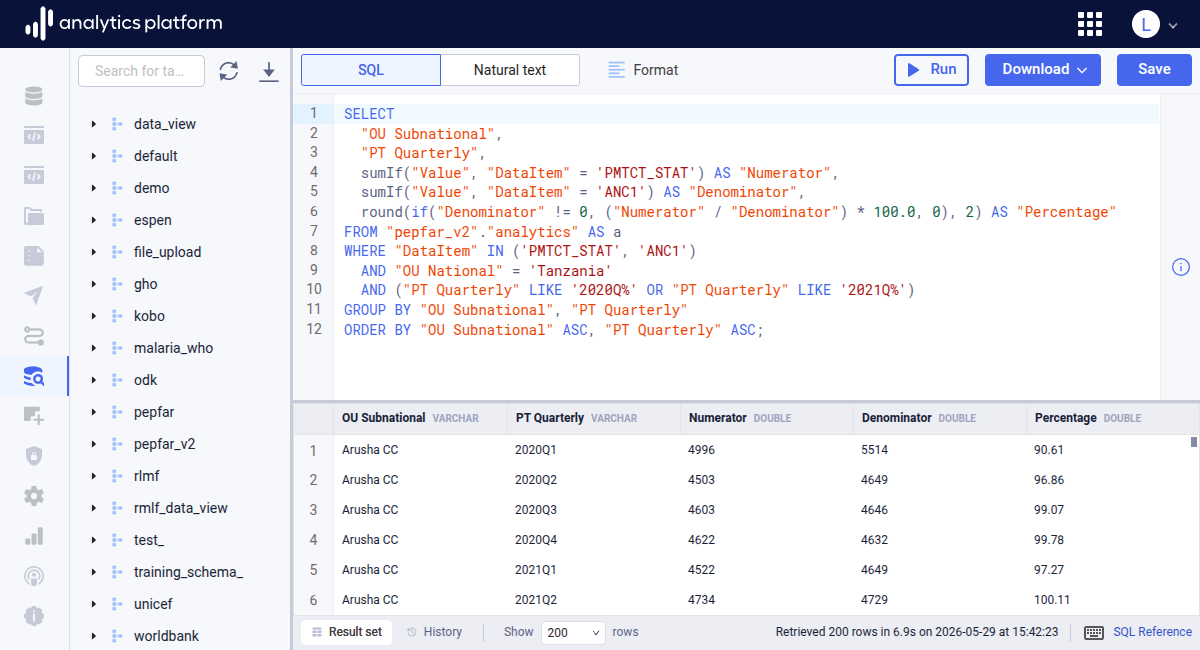The width and height of the screenshot is (1200, 650).
Task: Expand the espen schema
Action: pos(93,220)
